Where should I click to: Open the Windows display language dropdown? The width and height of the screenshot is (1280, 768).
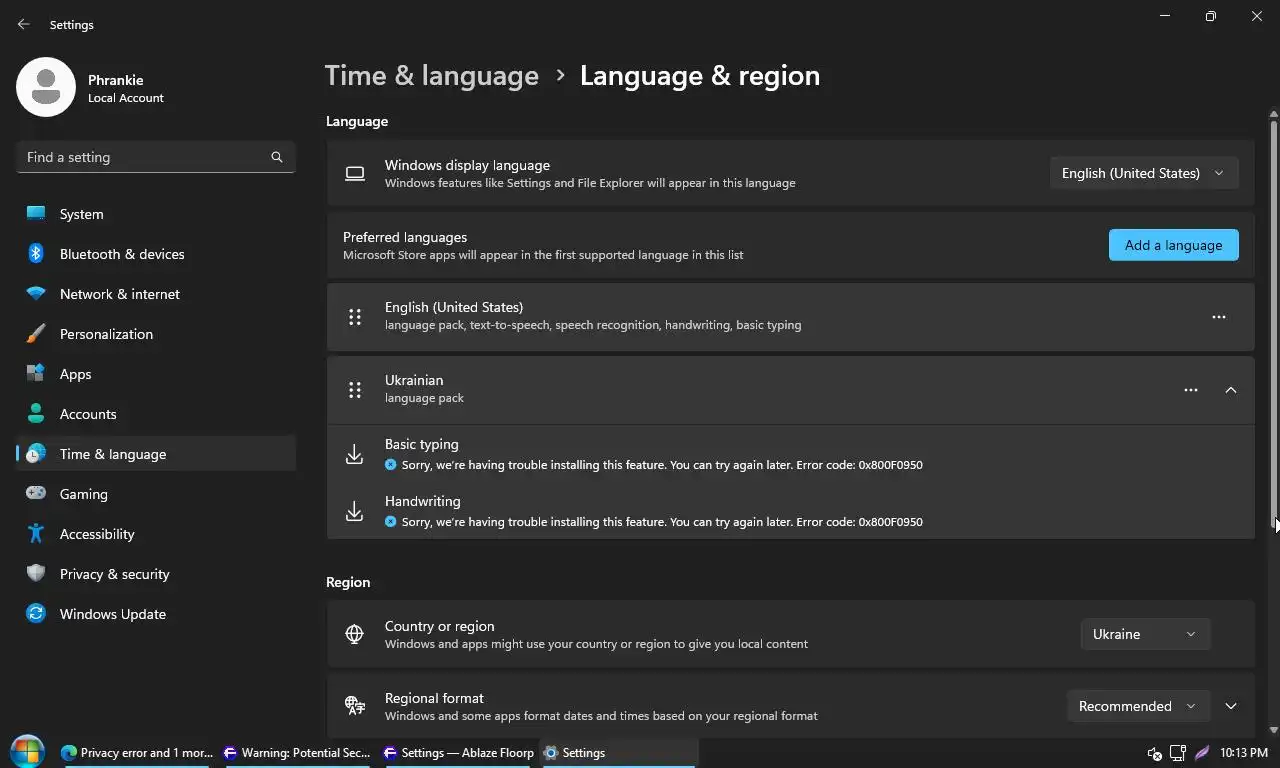click(x=1143, y=173)
